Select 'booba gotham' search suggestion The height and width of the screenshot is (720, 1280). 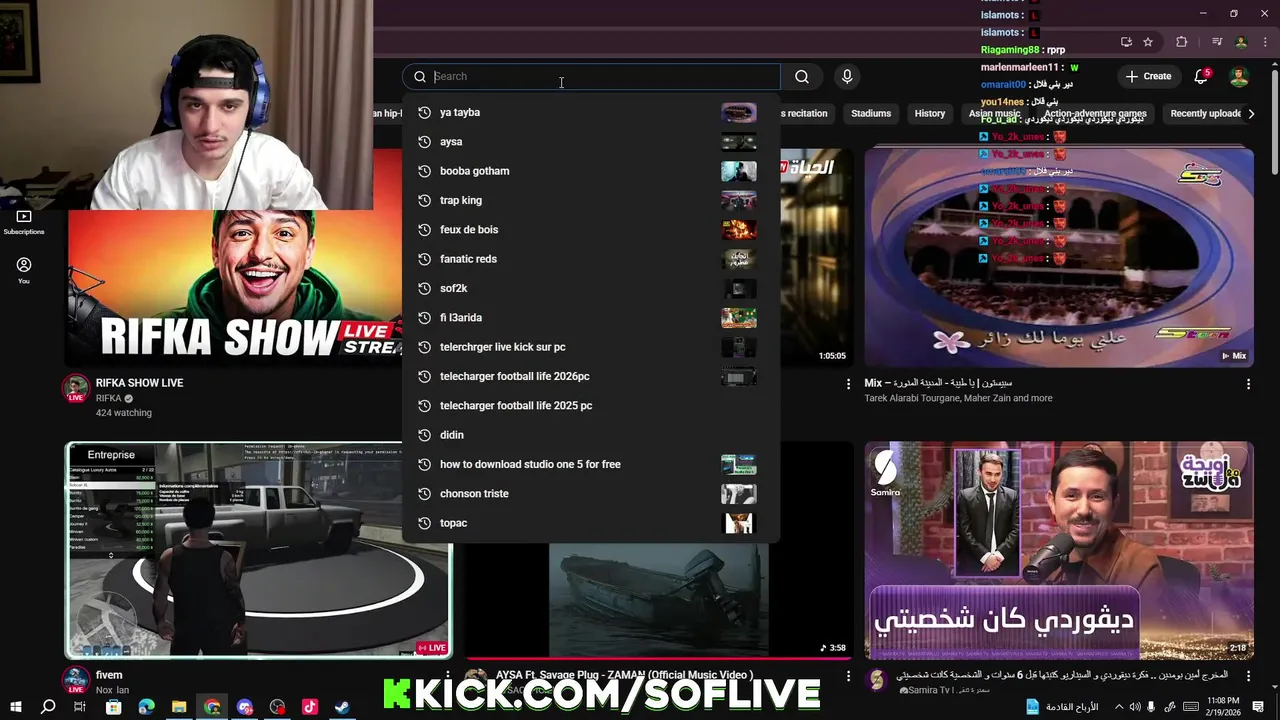click(x=590, y=171)
